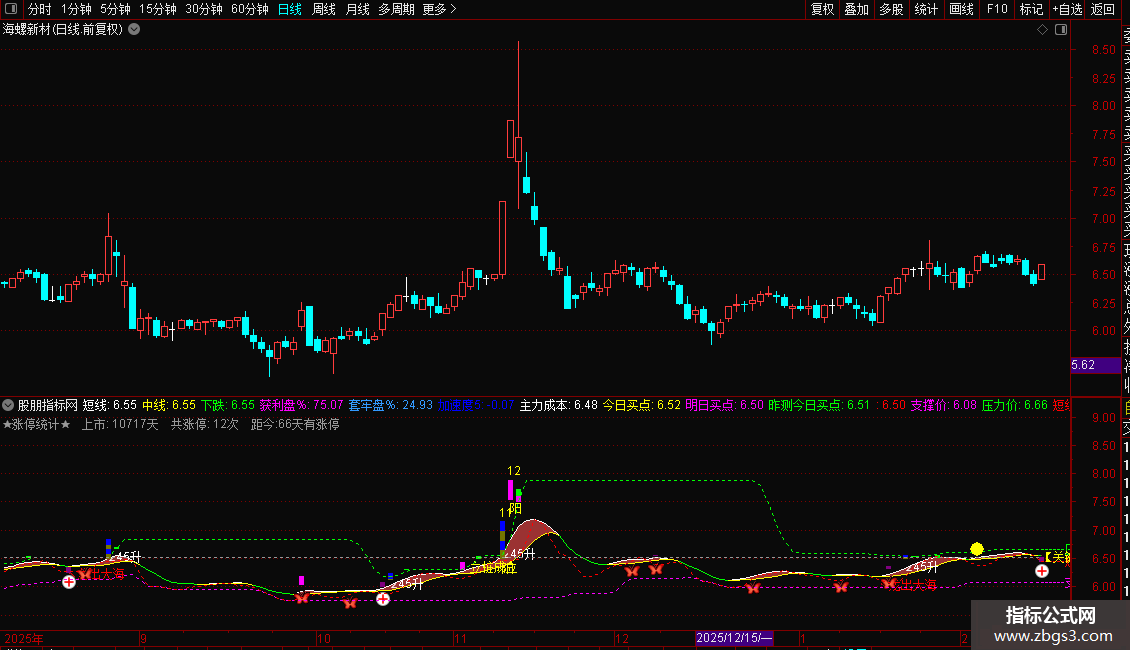Viewport: 1130px width, 650px height.
Task: Click the 返回 back button
Action: click(1103, 9)
